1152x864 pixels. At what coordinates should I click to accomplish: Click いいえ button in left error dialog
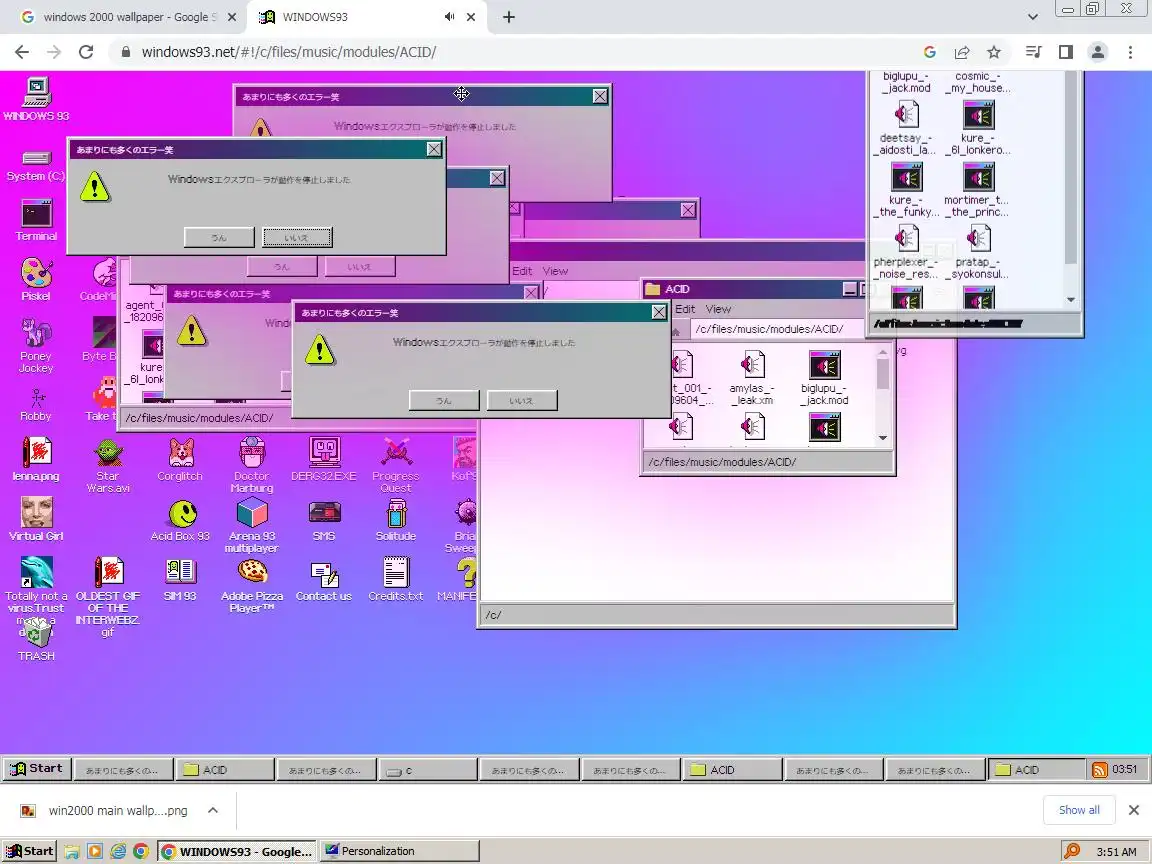297,237
